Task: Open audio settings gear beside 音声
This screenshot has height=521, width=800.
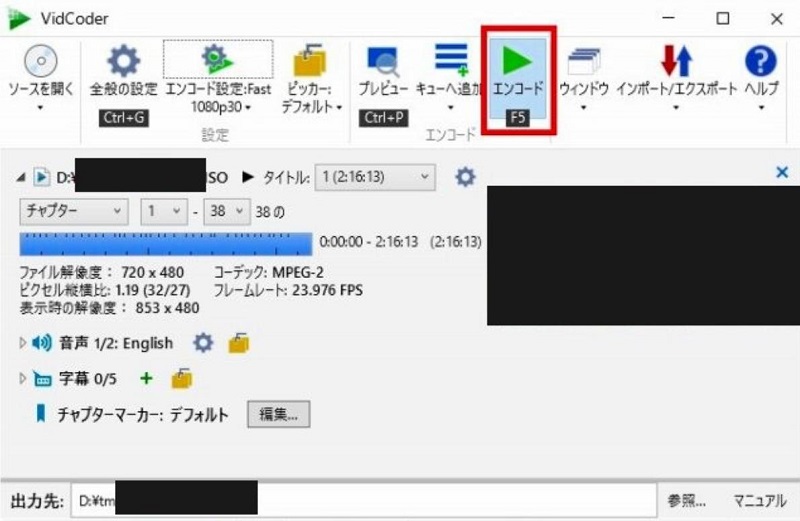Action: click(x=203, y=343)
